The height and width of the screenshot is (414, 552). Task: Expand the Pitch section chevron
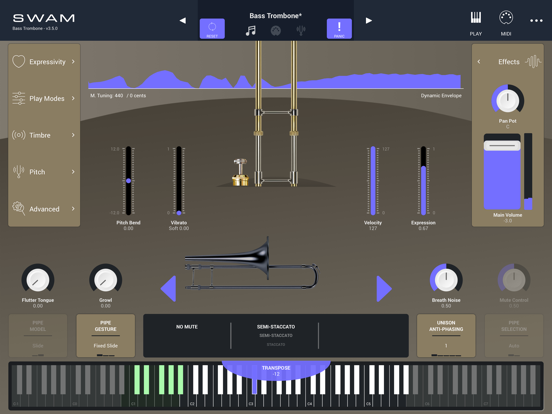coord(73,171)
